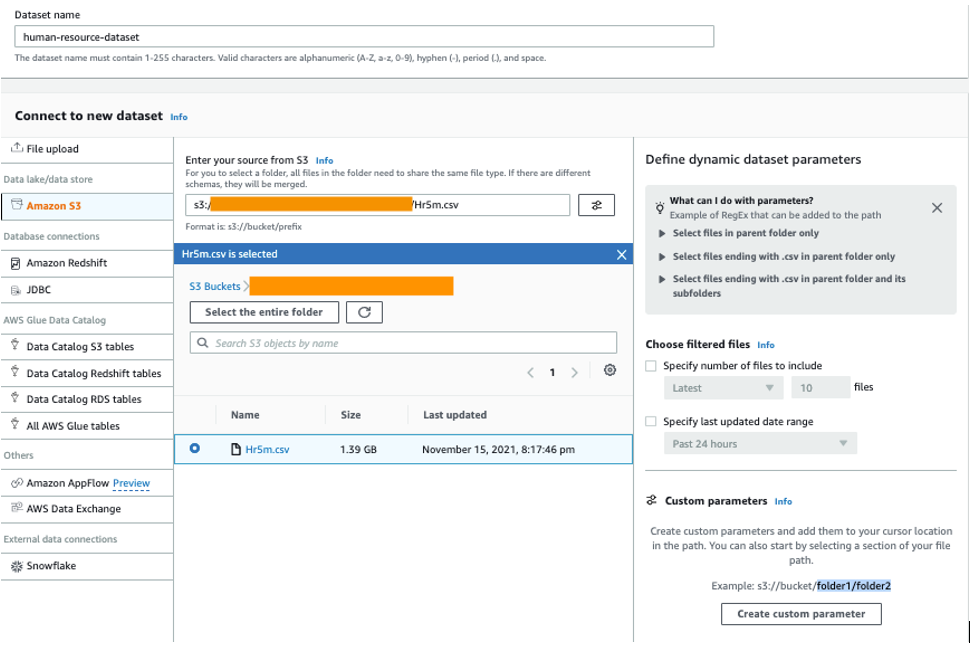
Task: Click the JDBC connection icon
Action: click(x=15, y=289)
